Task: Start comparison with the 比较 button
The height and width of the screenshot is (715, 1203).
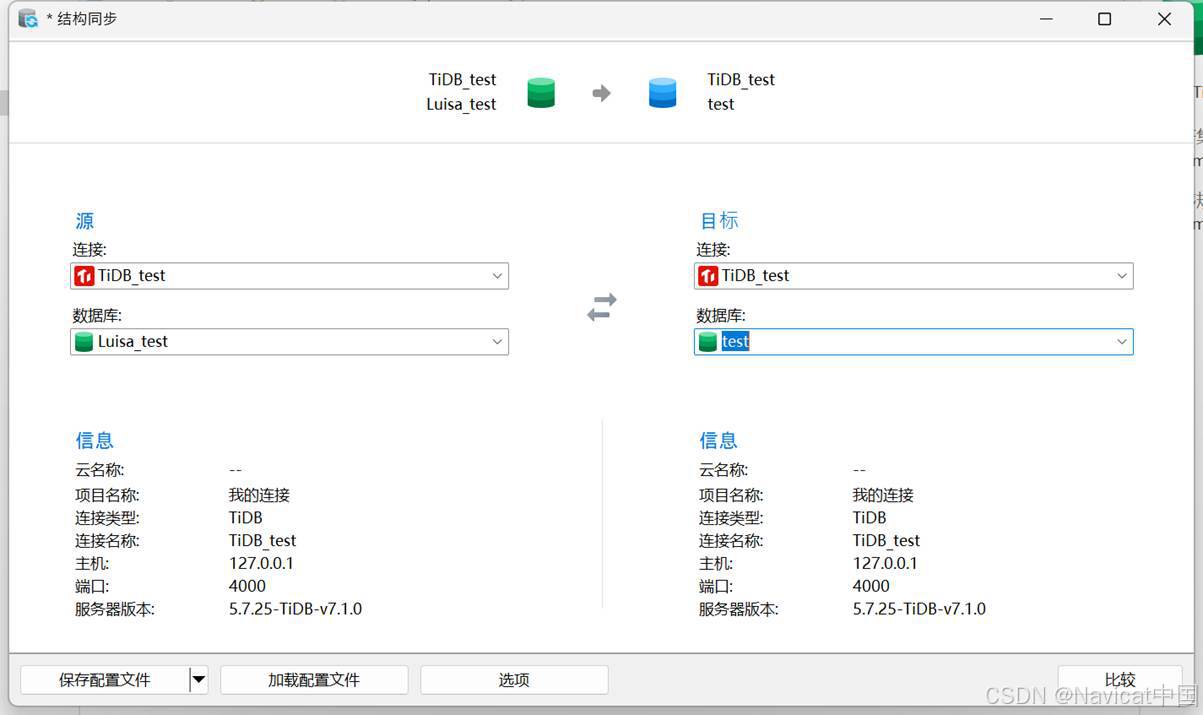Action: click(x=1120, y=680)
